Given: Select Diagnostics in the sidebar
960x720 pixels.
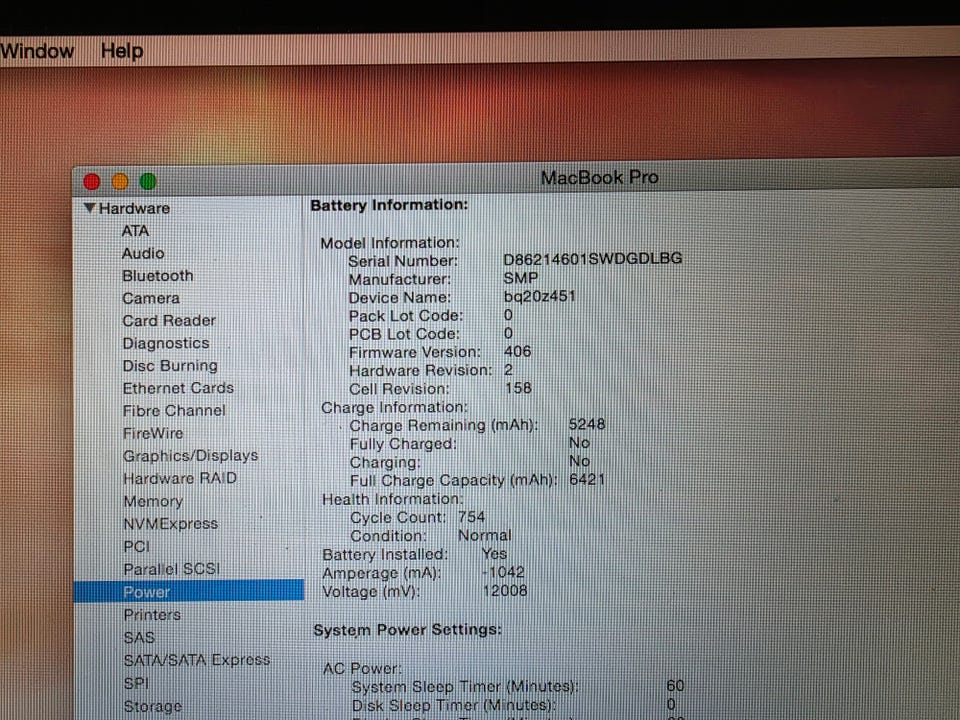Looking at the screenshot, I should (x=166, y=343).
